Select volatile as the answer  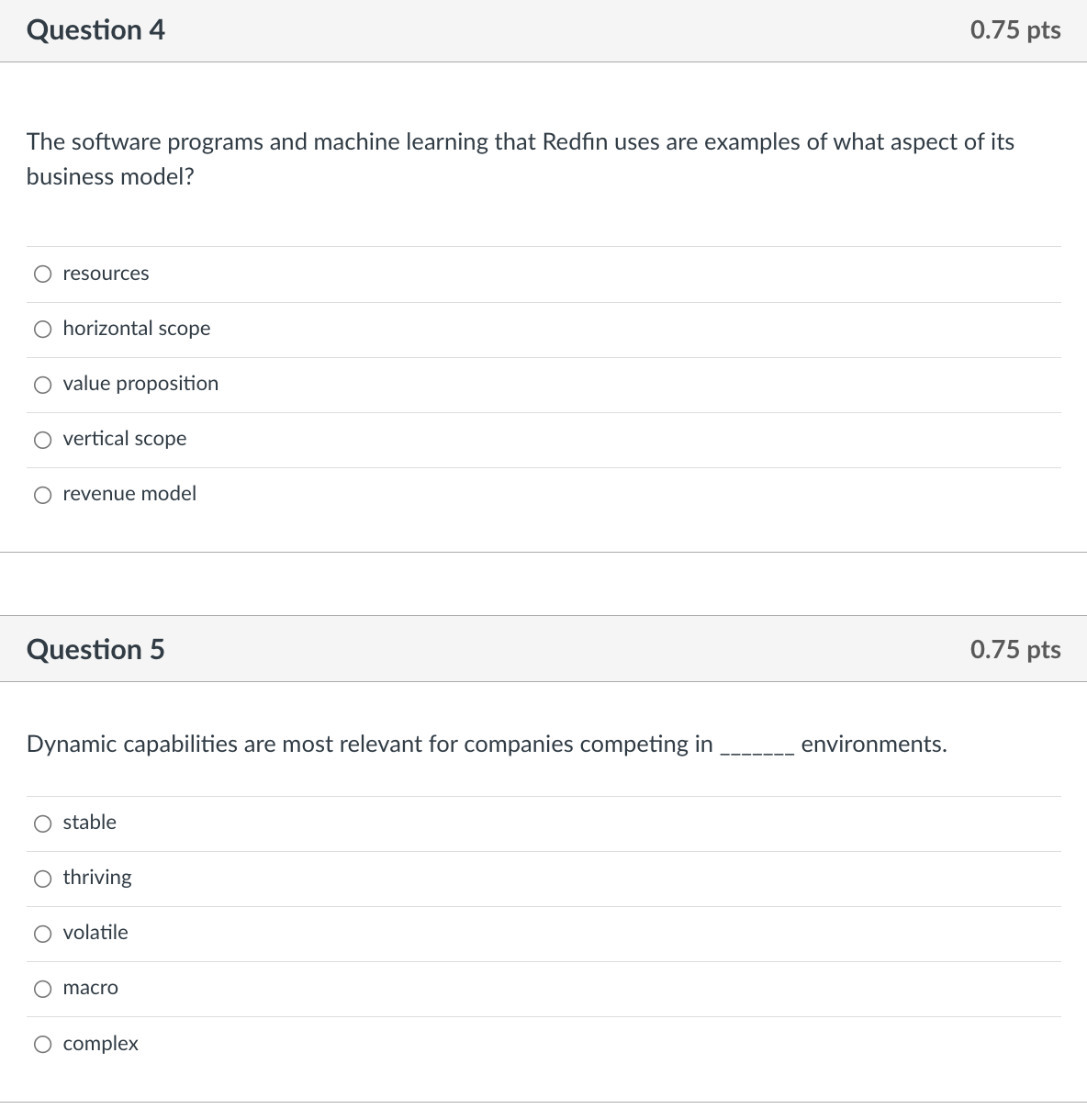pos(42,933)
